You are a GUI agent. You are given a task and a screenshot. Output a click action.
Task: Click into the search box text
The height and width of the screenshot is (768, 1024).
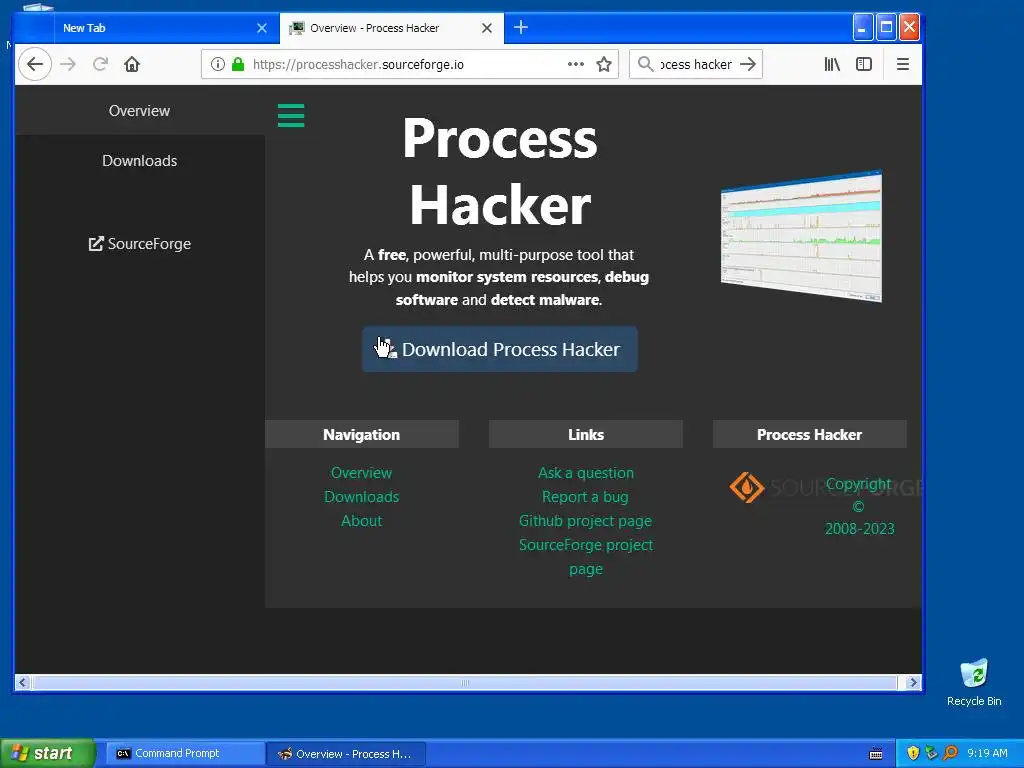(696, 64)
